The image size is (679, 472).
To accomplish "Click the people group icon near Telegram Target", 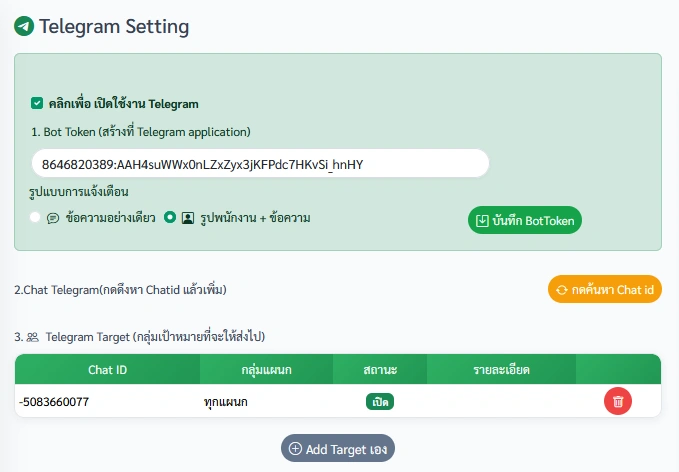I will pos(32,337).
